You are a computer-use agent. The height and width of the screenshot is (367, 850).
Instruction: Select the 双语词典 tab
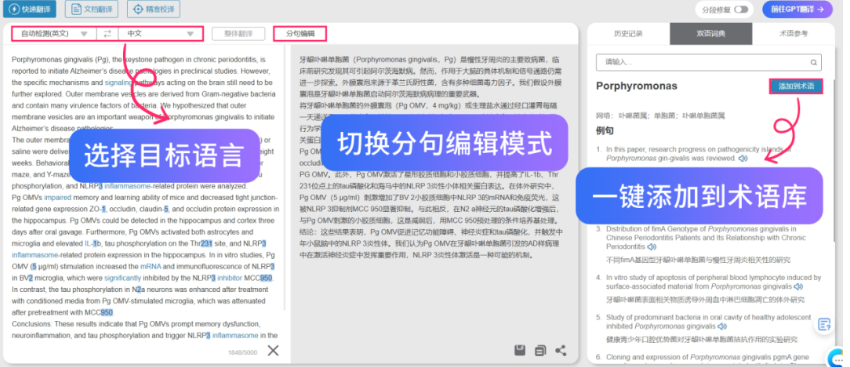tap(711, 34)
